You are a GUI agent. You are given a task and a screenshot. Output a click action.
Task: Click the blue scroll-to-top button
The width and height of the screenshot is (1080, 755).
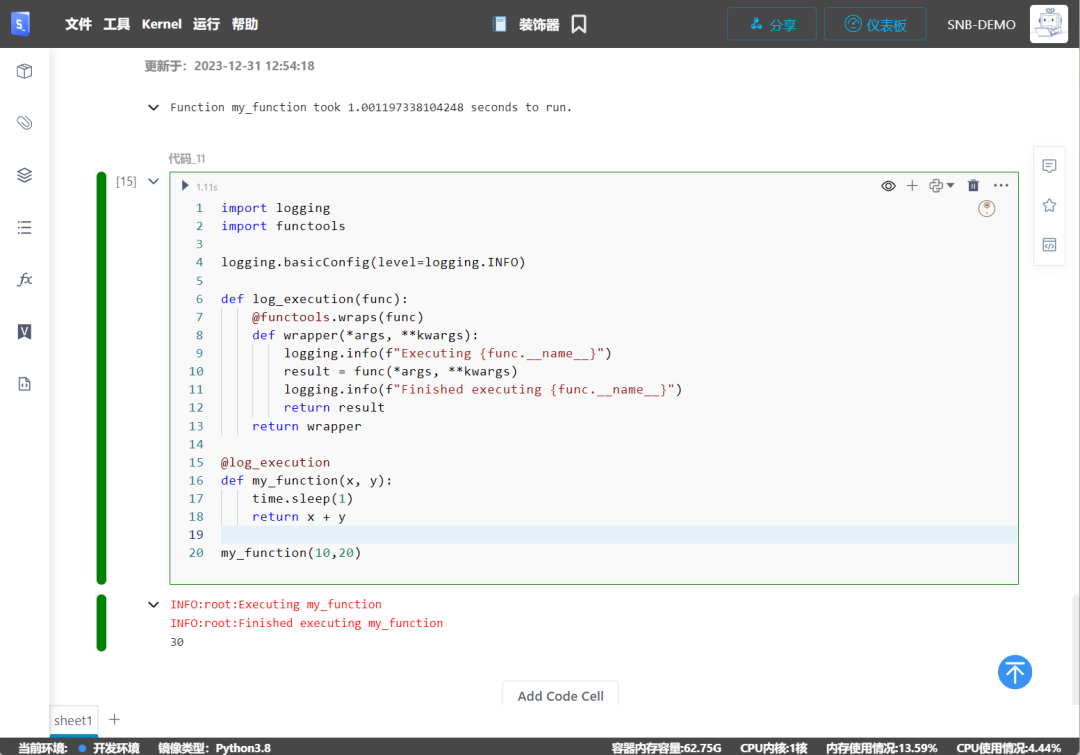(1015, 672)
